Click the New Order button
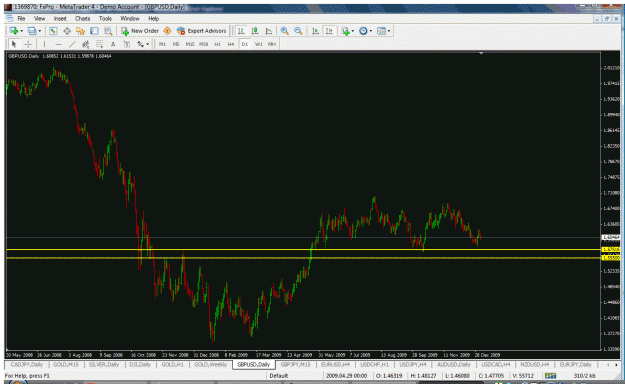 (x=140, y=31)
